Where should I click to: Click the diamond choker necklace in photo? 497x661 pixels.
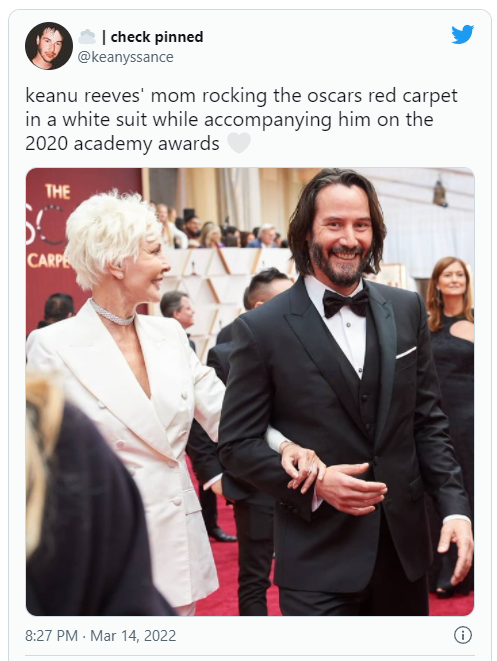[112, 313]
